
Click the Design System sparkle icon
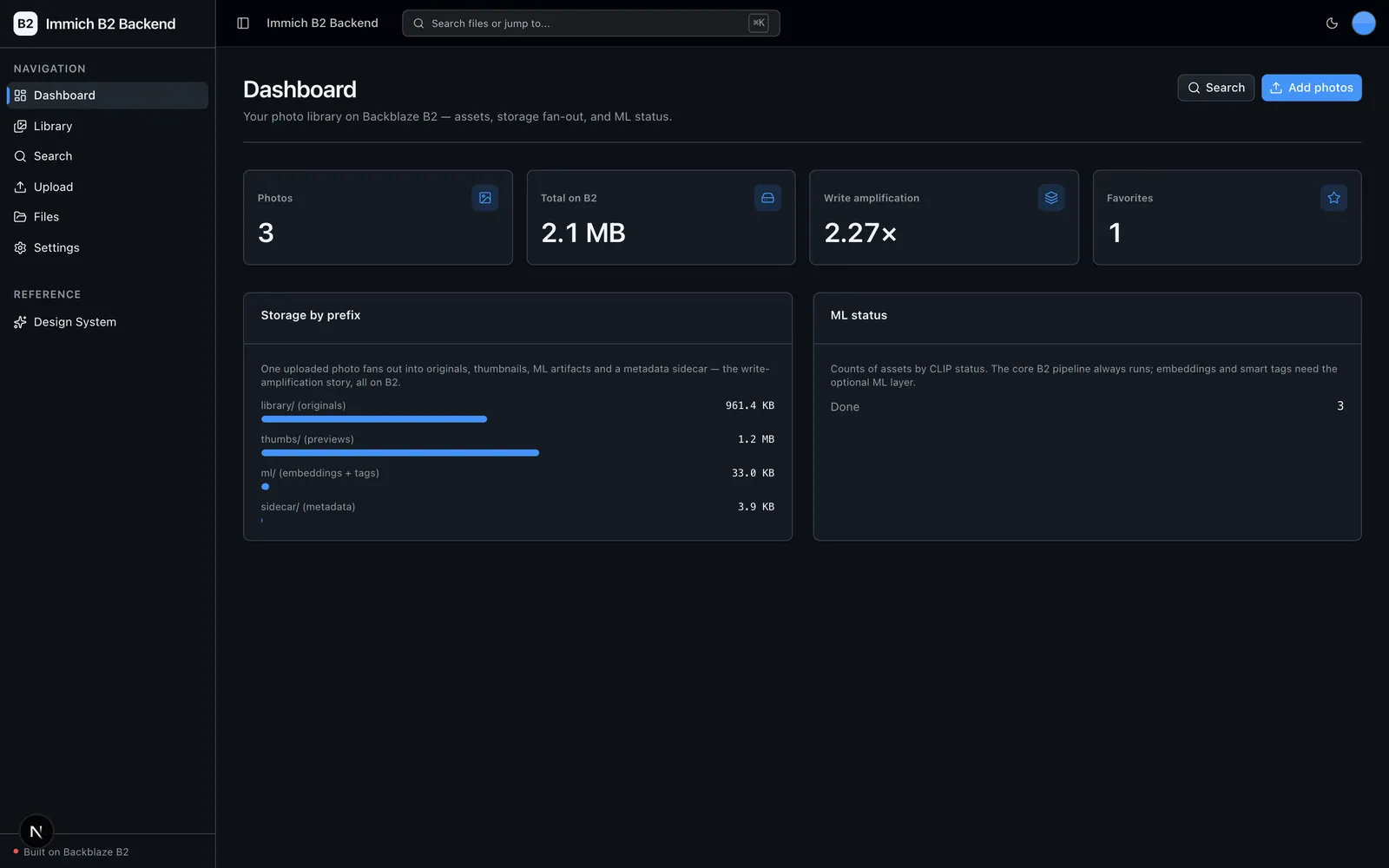click(20, 322)
